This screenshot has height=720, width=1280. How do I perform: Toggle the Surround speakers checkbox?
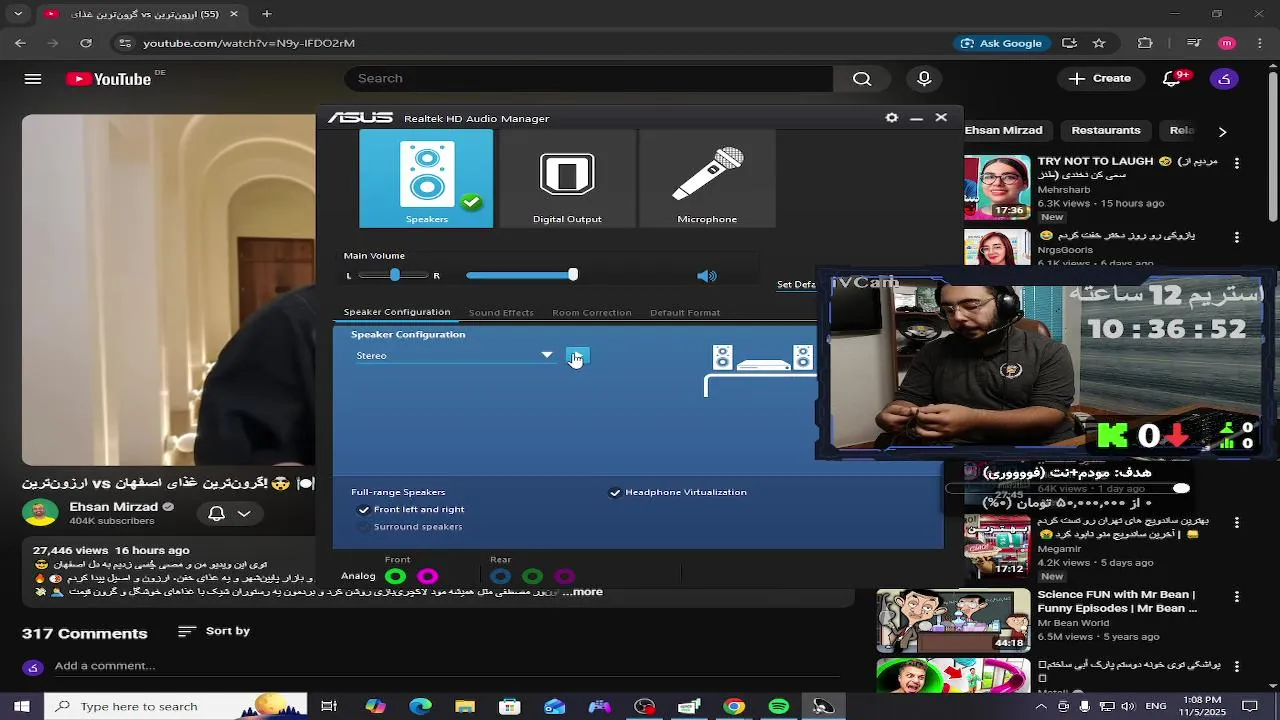tap(364, 527)
